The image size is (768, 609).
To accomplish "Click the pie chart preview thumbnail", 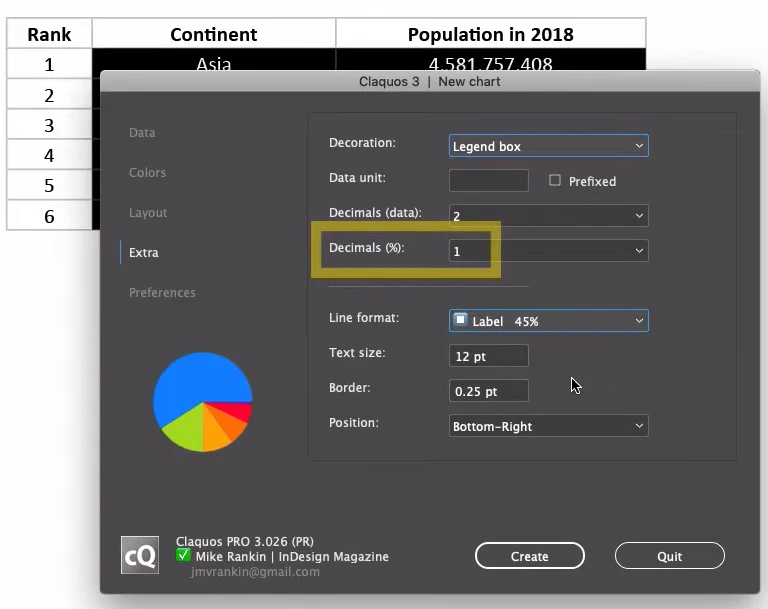I will [x=203, y=402].
